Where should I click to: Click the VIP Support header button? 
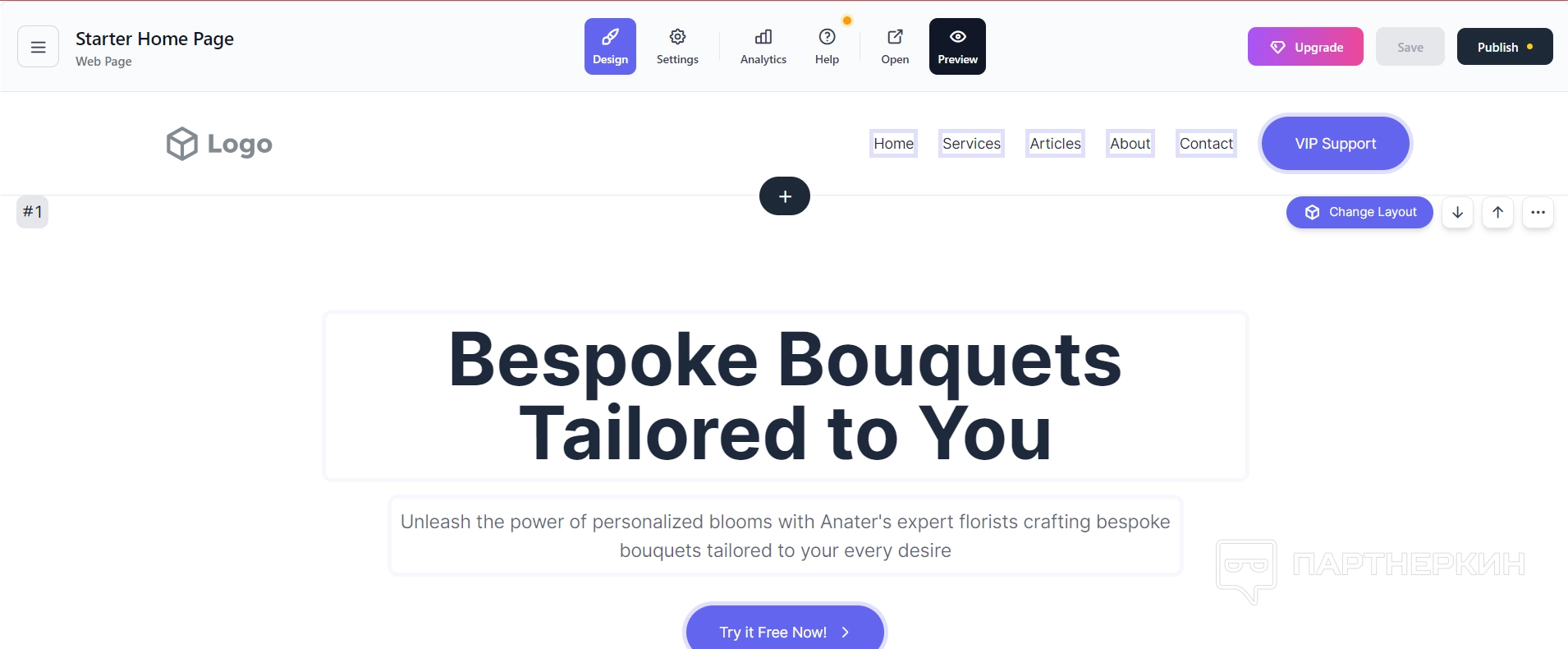pyautogui.click(x=1336, y=144)
